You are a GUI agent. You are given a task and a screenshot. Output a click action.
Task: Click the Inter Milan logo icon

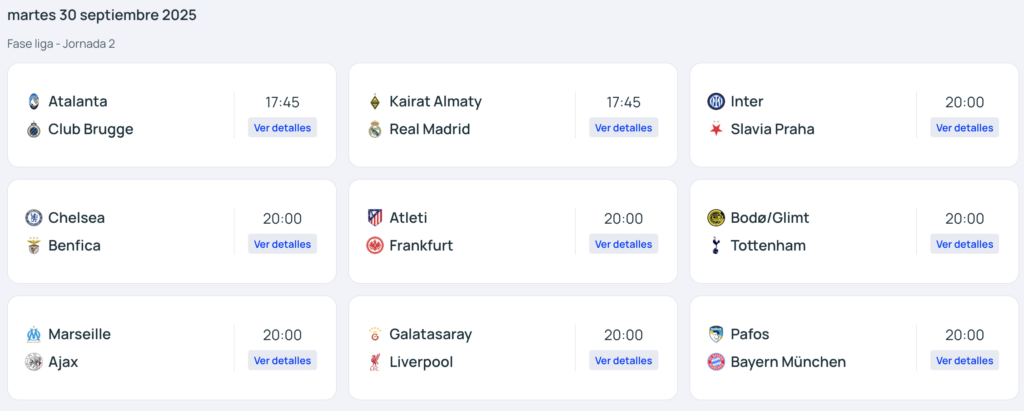(716, 101)
